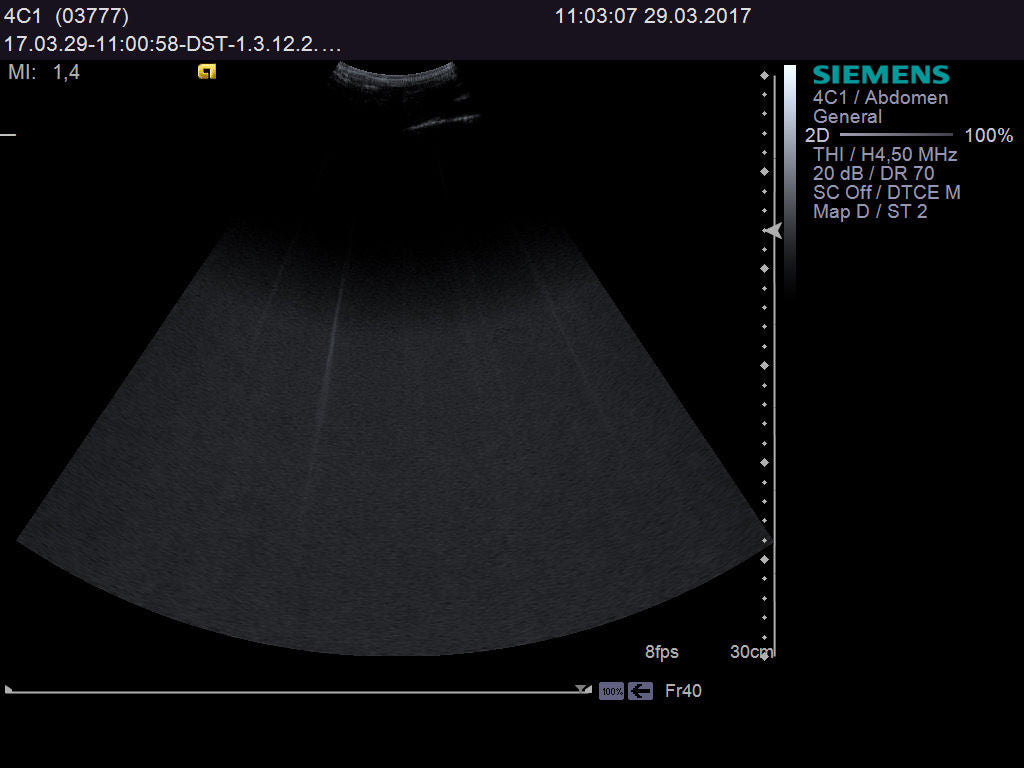Click the yellow probe orientation marker icon
The height and width of the screenshot is (768, 1024).
207,72
